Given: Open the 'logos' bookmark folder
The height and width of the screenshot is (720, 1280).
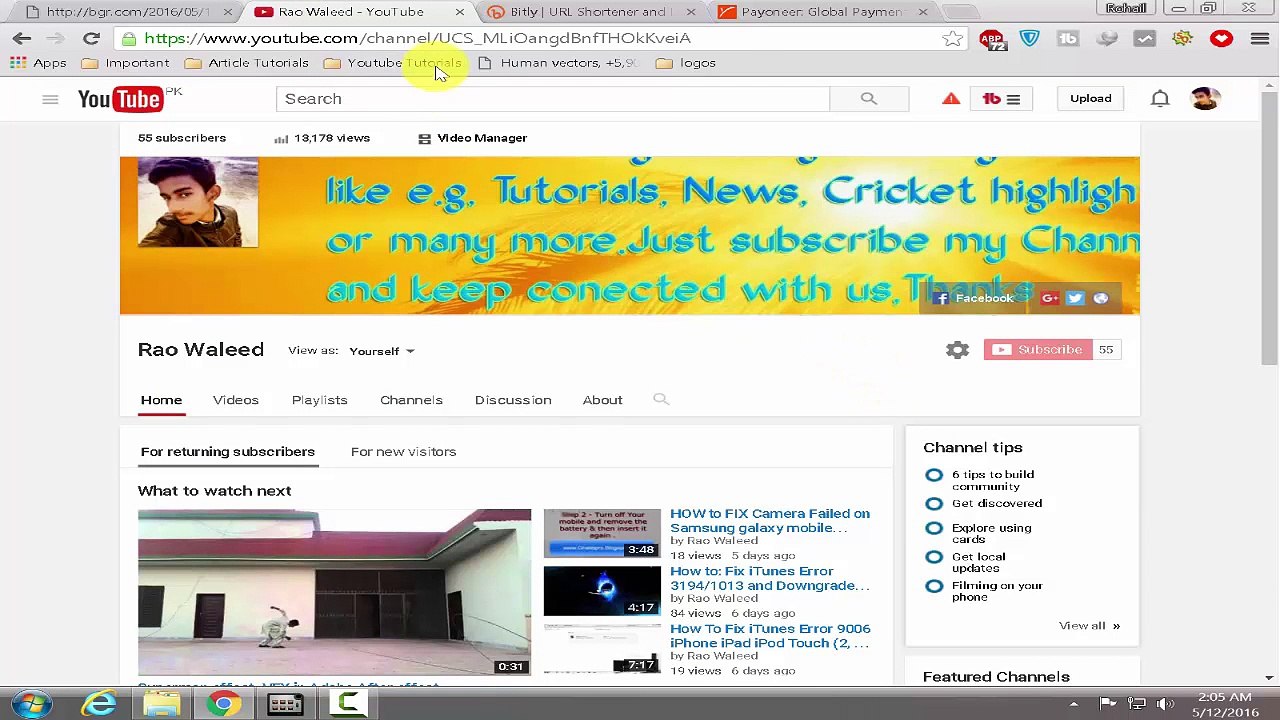Looking at the screenshot, I should click(686, 63).
